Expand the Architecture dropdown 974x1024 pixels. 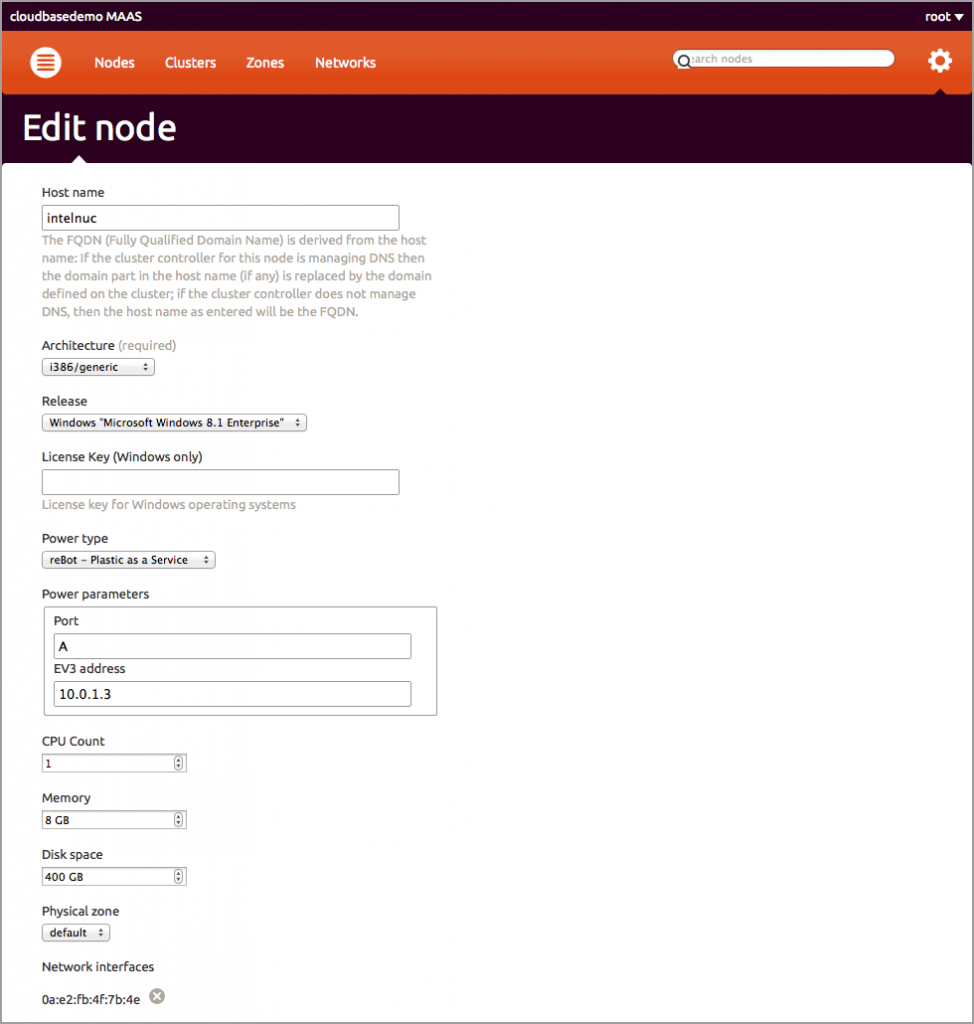click(x=98, y=367)
